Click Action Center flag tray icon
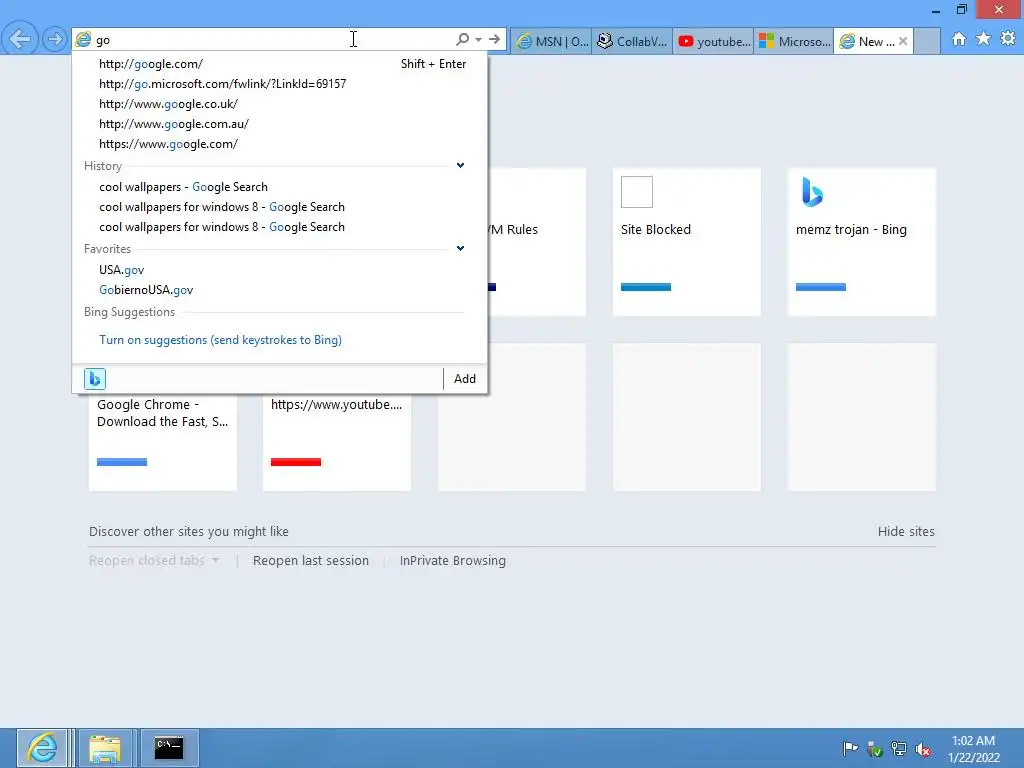The image size is (1024, 768). point(850,749)
